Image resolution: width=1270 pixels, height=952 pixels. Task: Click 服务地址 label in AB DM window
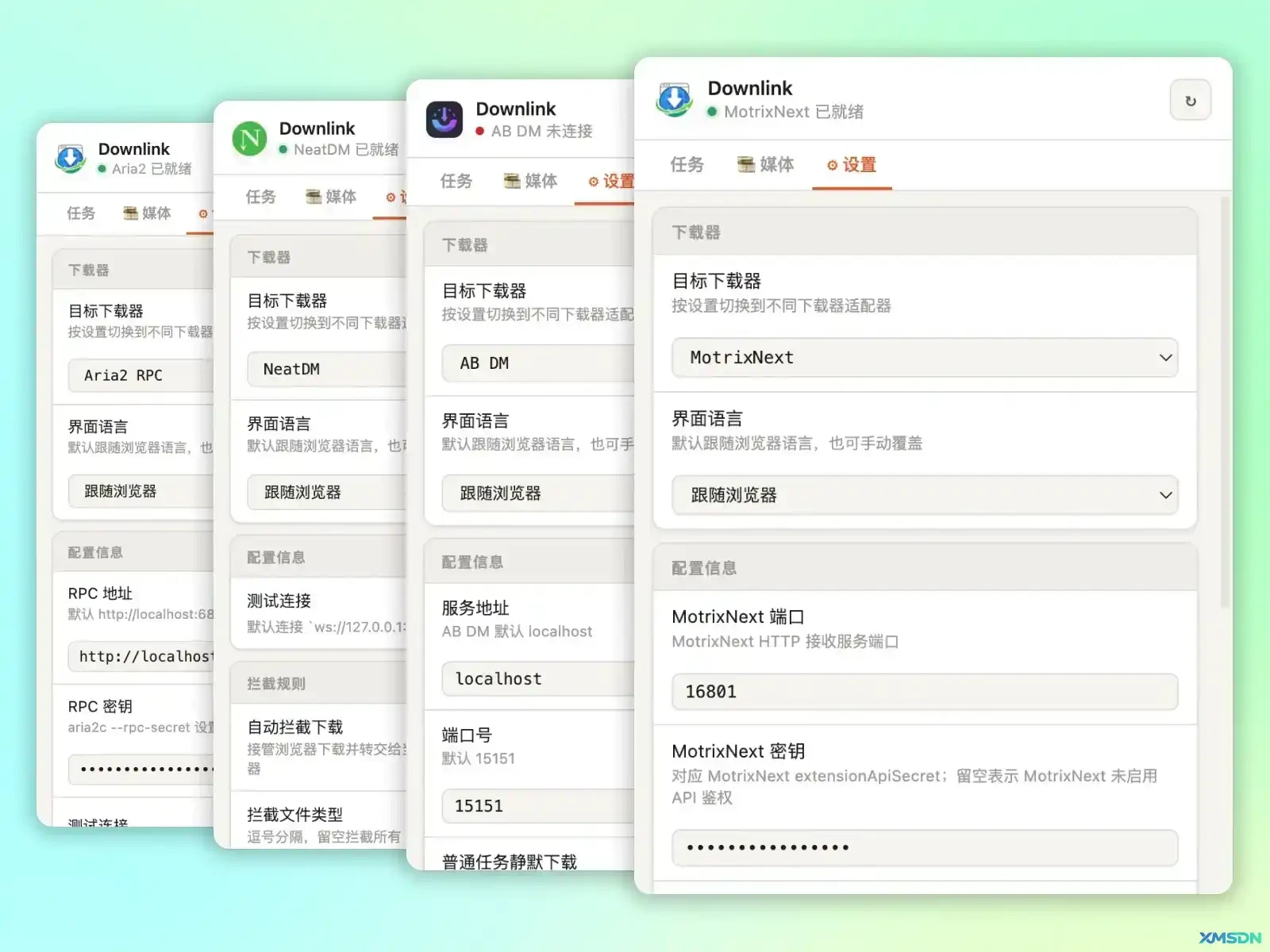click(x=475, y=608)
